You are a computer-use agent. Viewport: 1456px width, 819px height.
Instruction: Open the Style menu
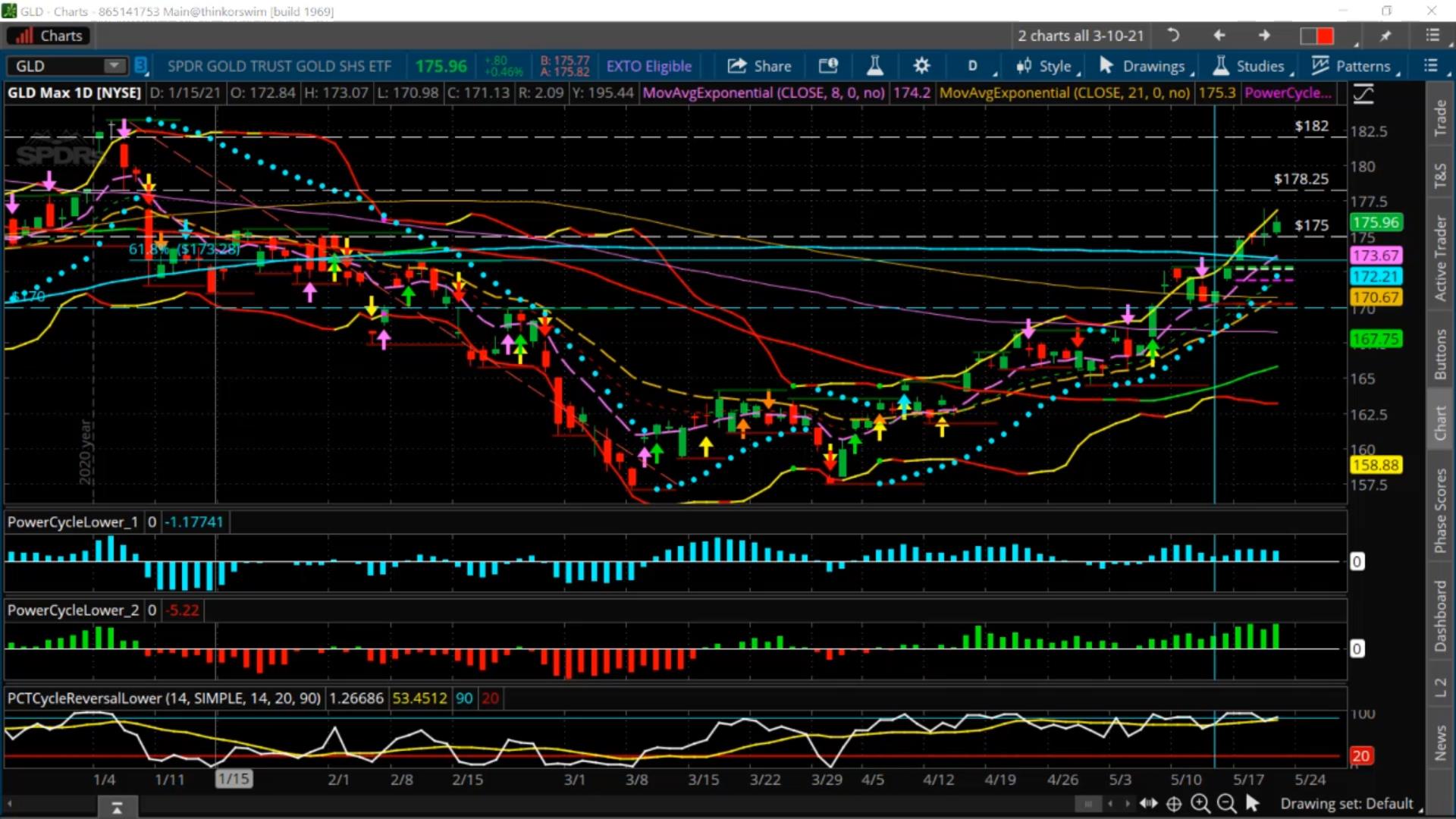tap(1046, 66)
